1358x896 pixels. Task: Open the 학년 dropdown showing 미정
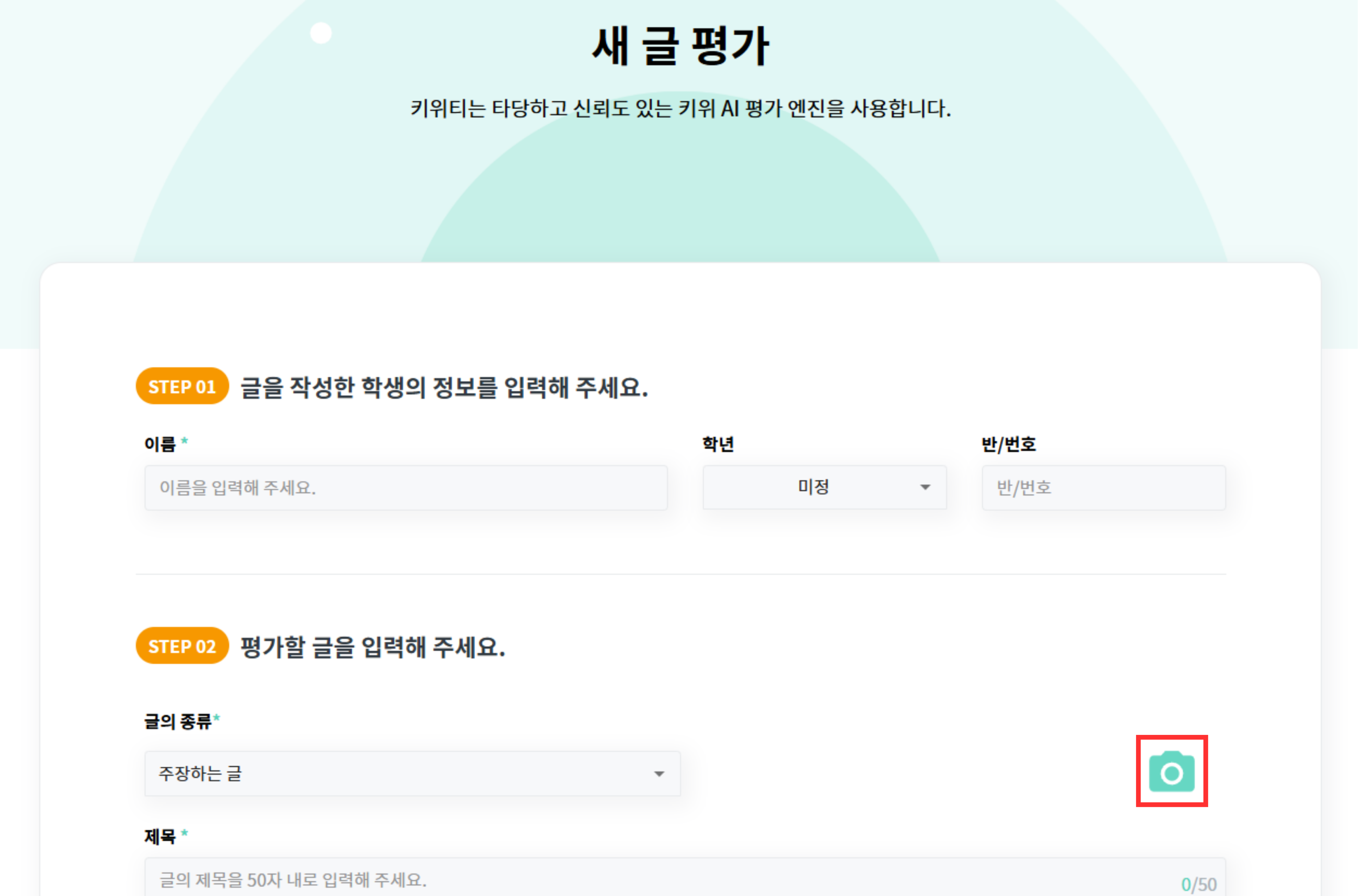point(824,487)
